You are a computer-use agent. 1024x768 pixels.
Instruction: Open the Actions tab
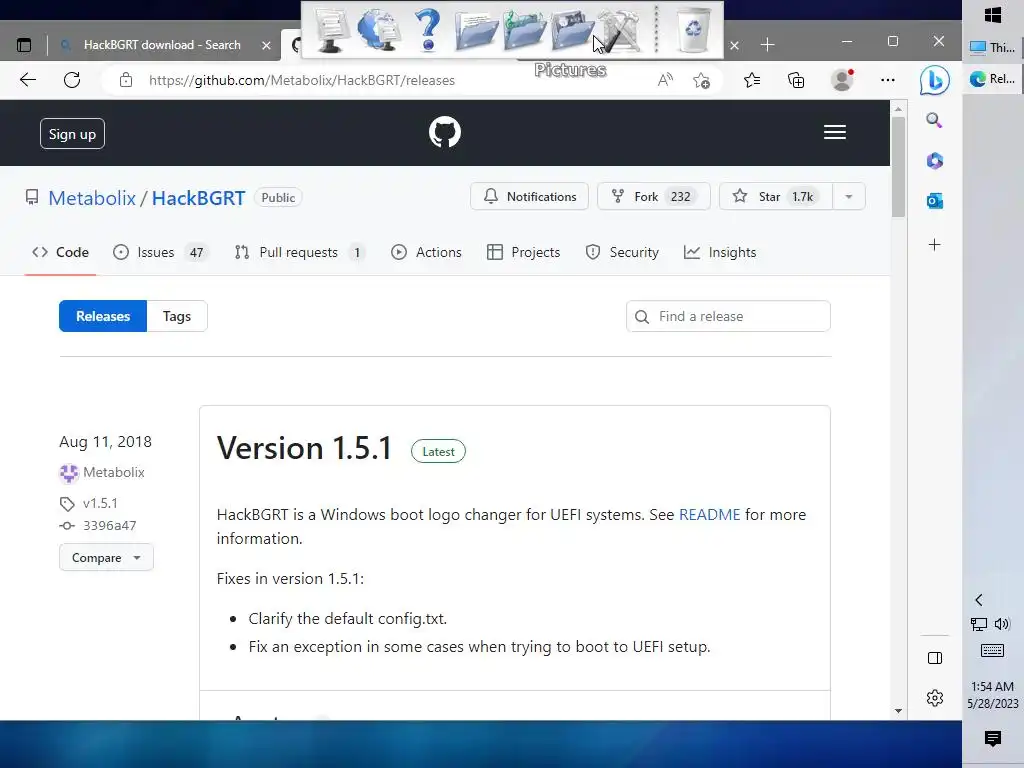[x=426, y=253]
